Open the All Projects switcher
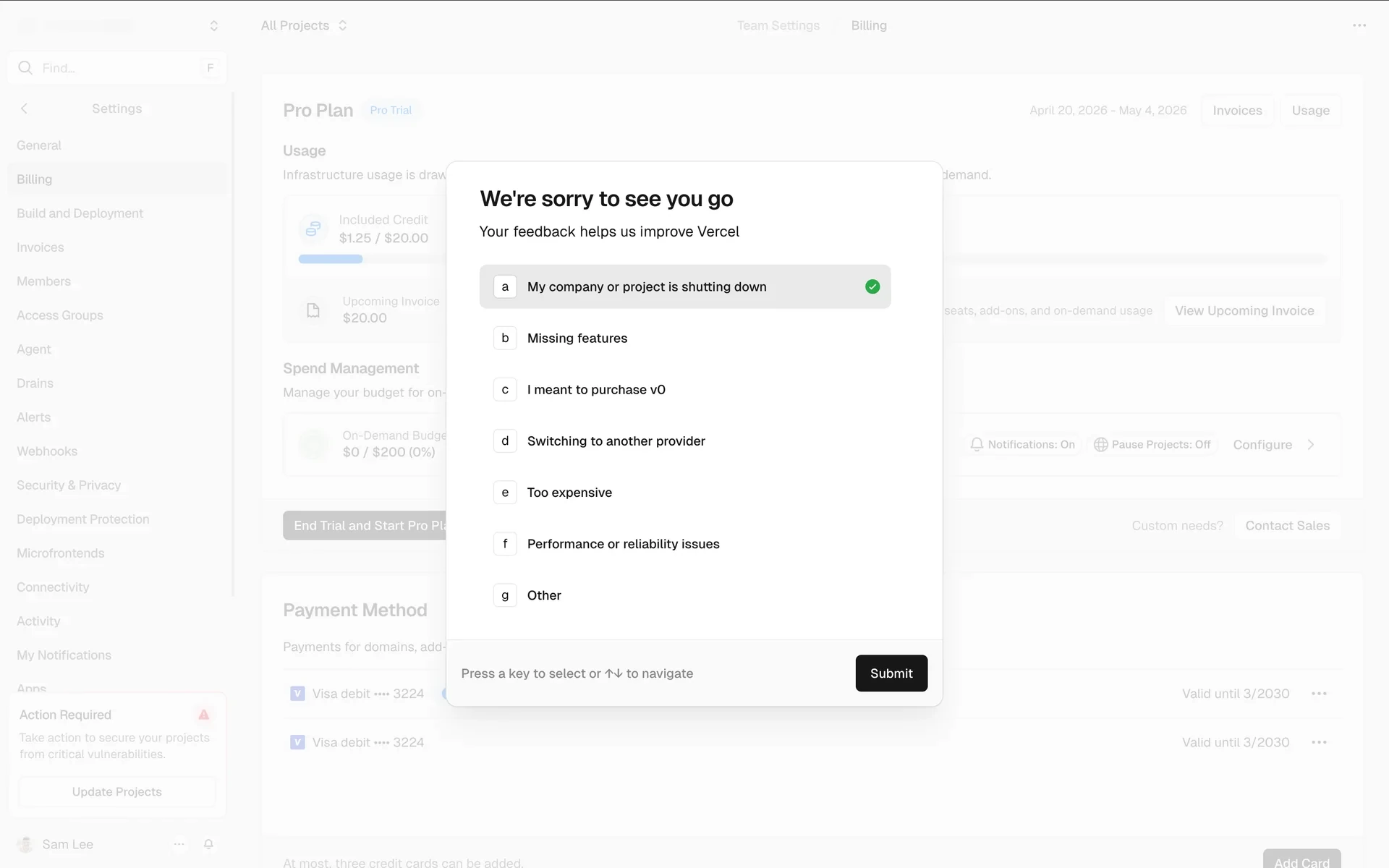1389x868 pixels. tap(304, 25)
